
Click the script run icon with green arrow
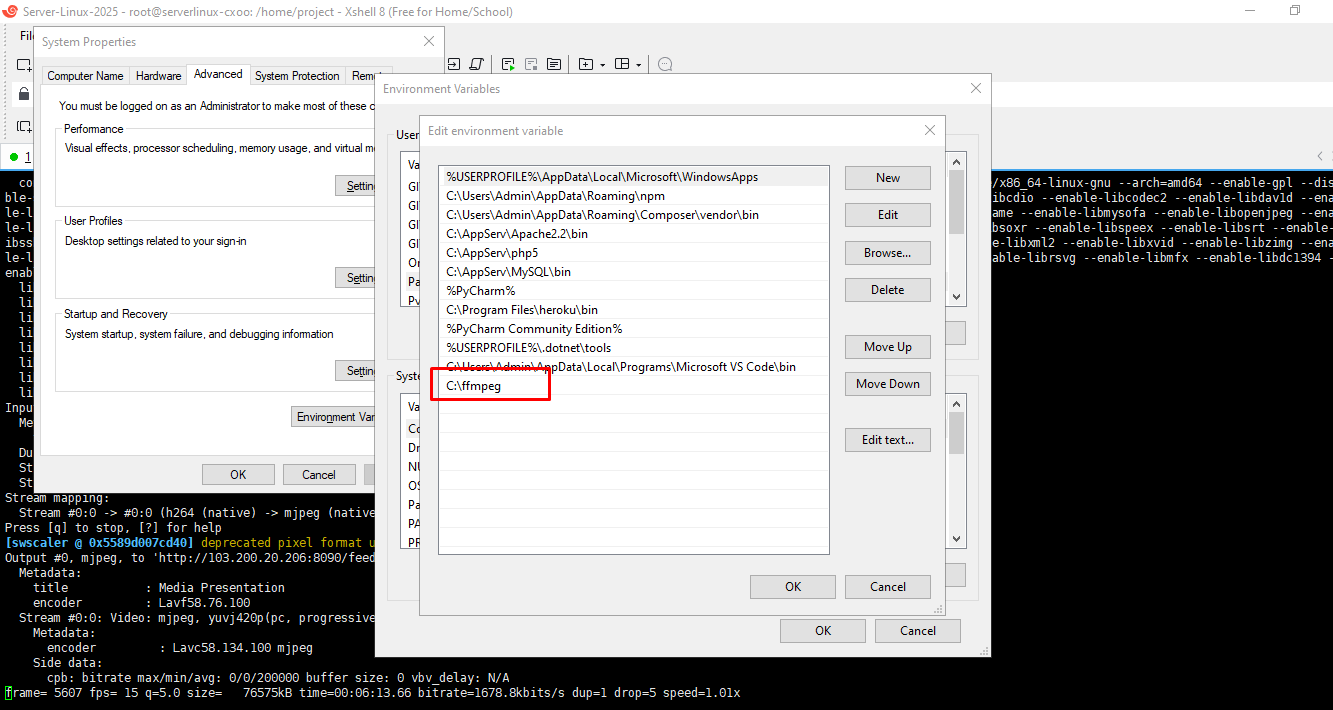(x=508, y=64)
